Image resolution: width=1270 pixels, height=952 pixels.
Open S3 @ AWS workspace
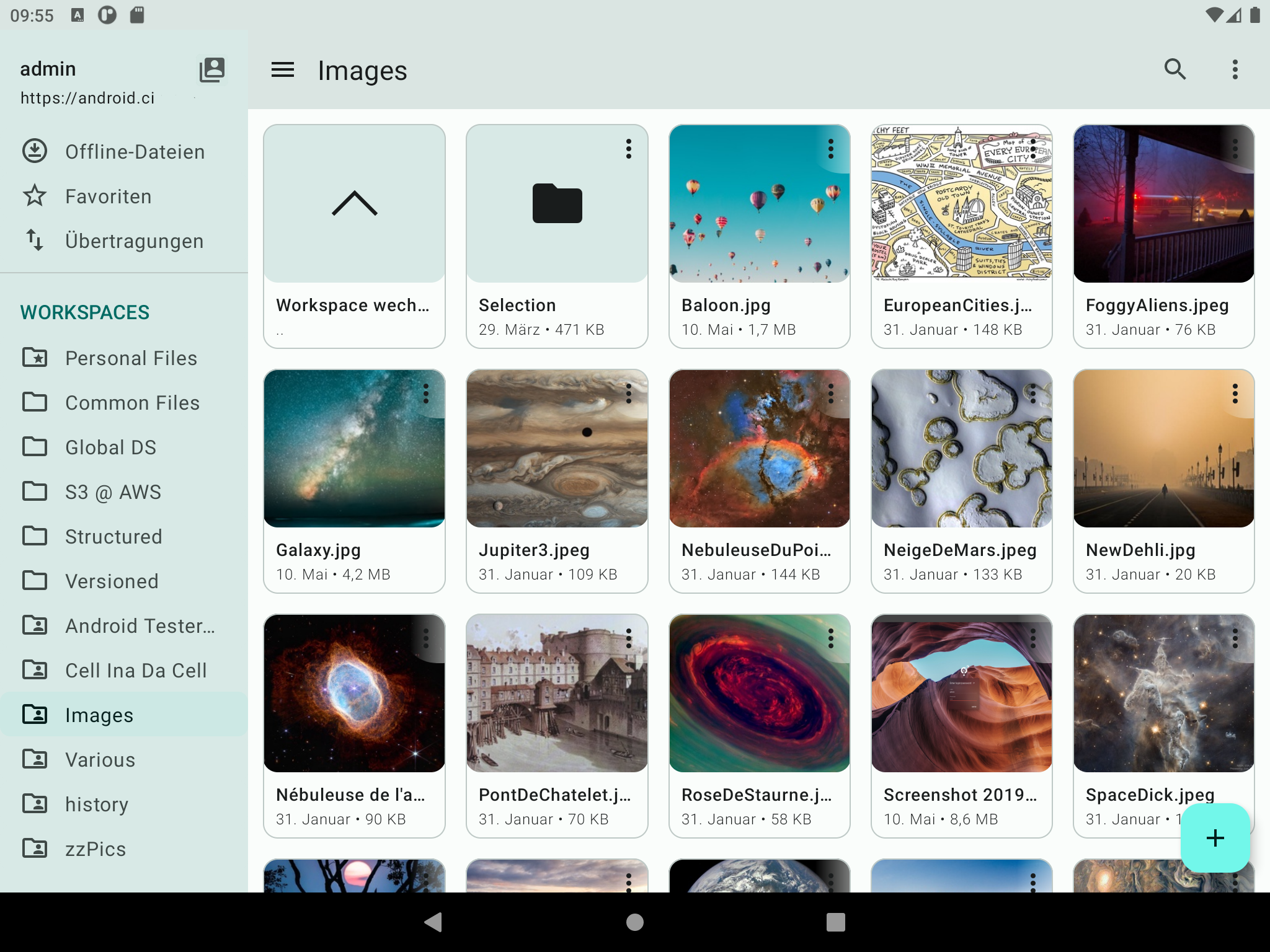coord(124,492)
